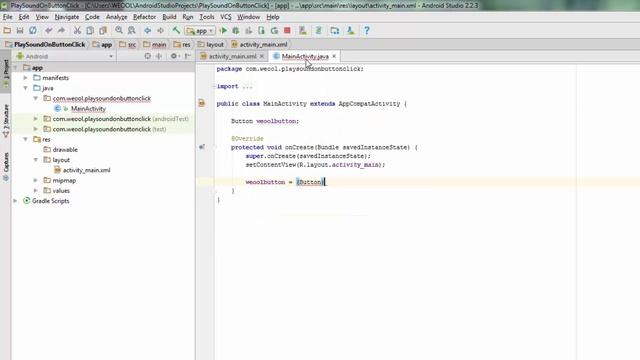Click the Redo arrow icon
The image size is (640, 360).
pyautogui.click(x=61, y=31)
